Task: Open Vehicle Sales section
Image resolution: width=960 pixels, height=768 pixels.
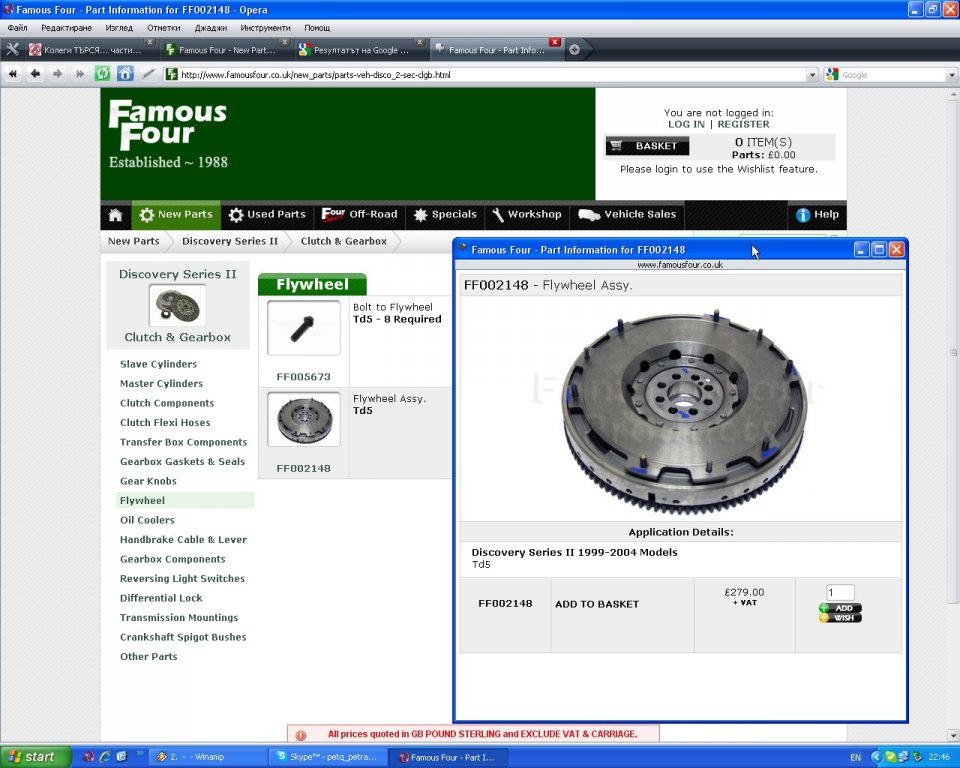Action: click(x=627, y=215)
